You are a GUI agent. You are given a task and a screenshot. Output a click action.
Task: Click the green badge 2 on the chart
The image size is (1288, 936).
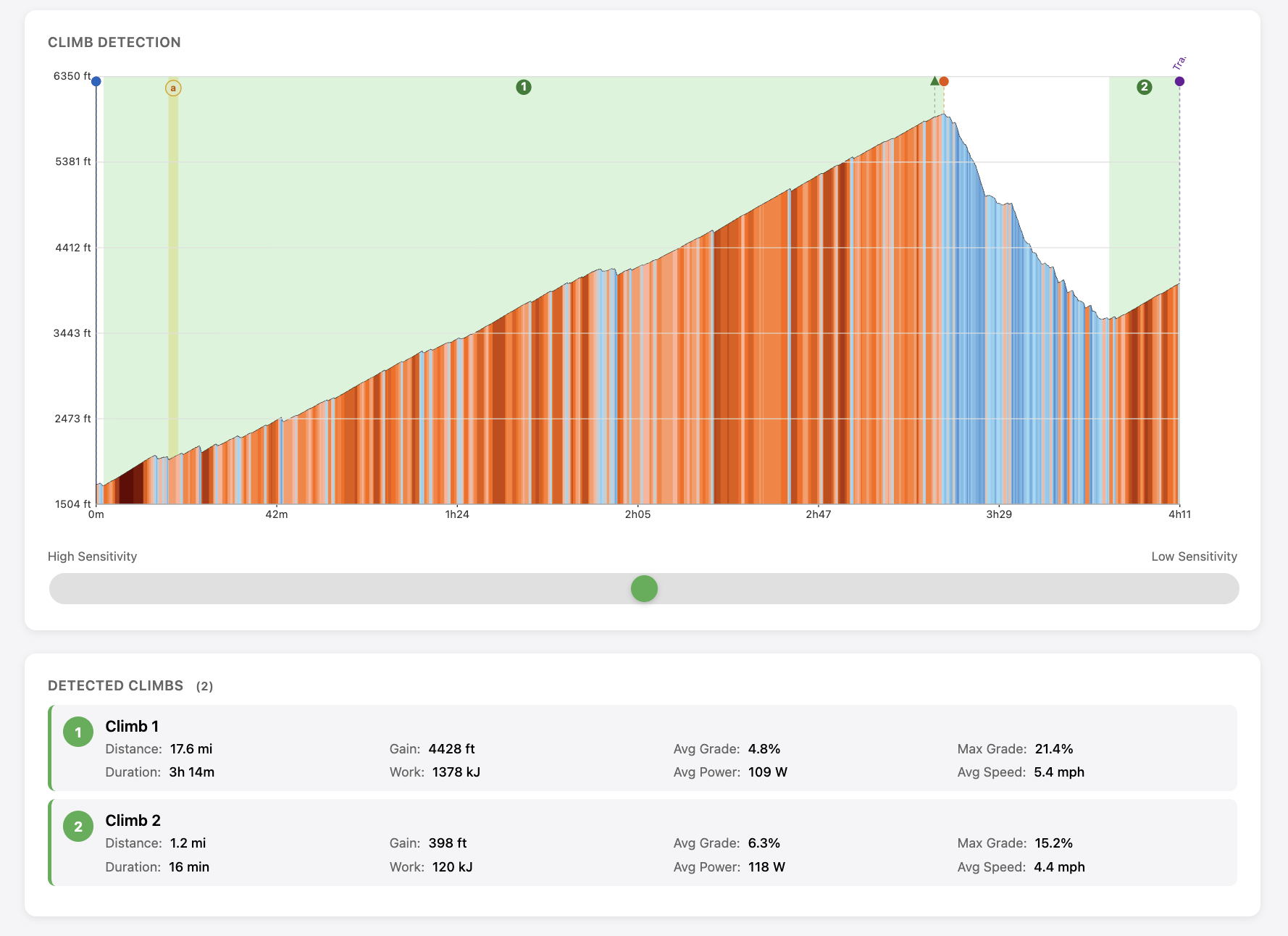(x=1145, y=88)
